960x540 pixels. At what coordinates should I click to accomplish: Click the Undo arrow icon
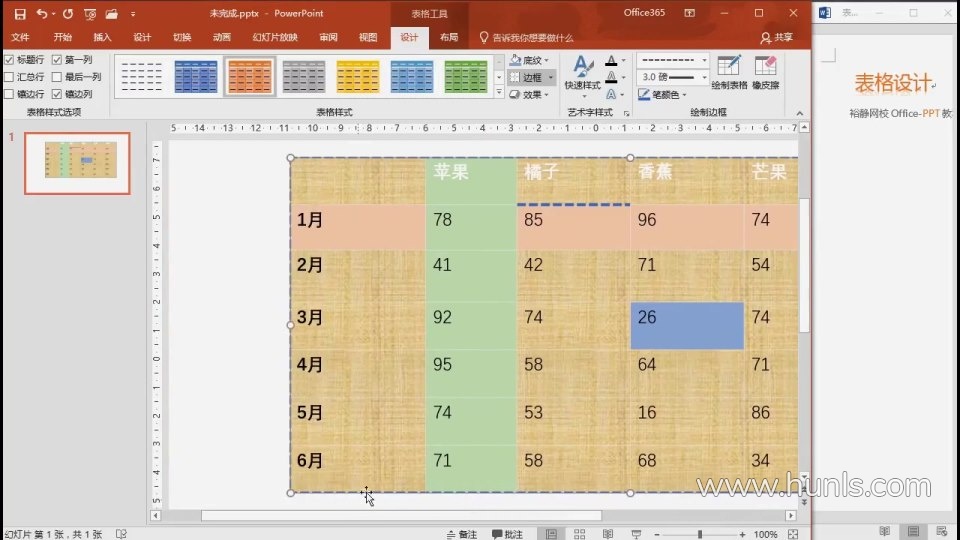pyautogui.click(x=42, y=13)
